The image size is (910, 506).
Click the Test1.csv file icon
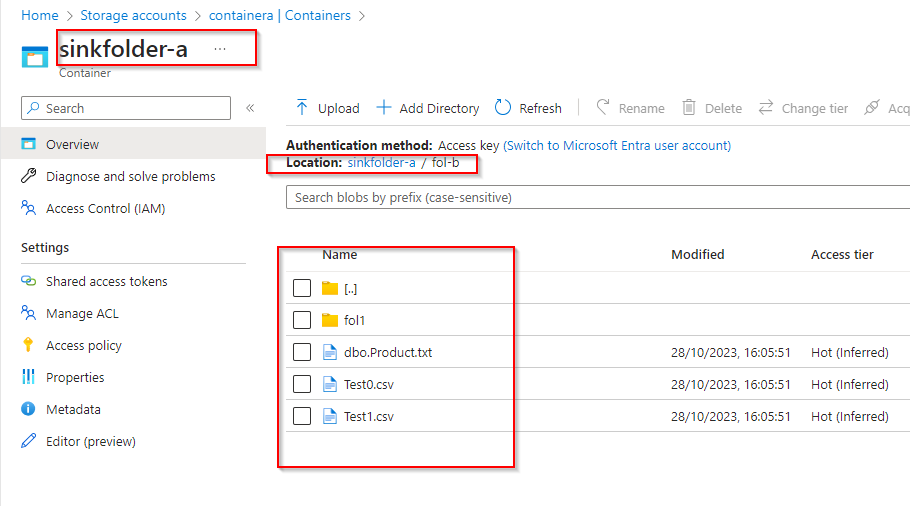(x=330, y=416)
